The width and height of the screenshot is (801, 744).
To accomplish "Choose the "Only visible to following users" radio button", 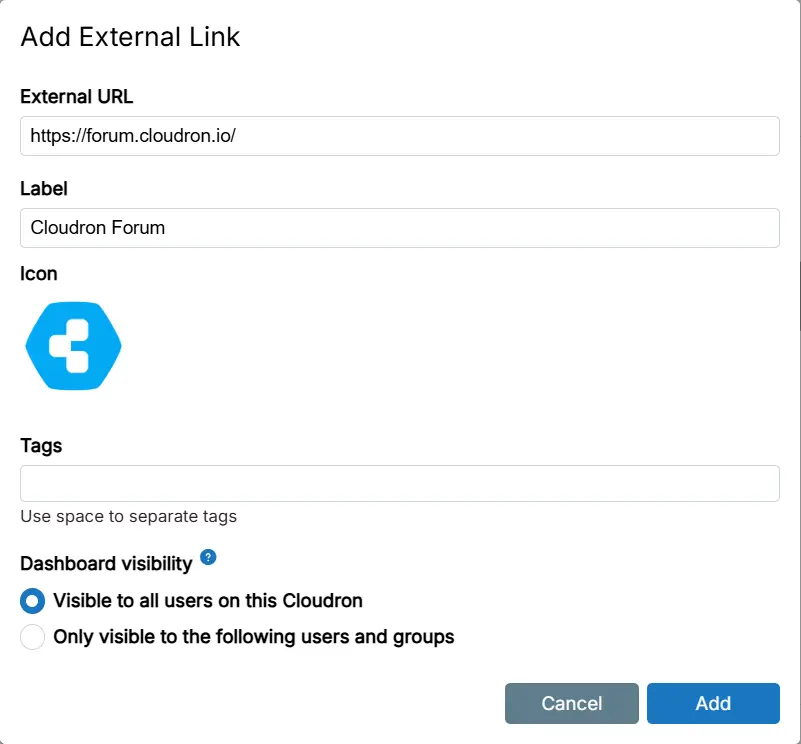I will [33, 637].
